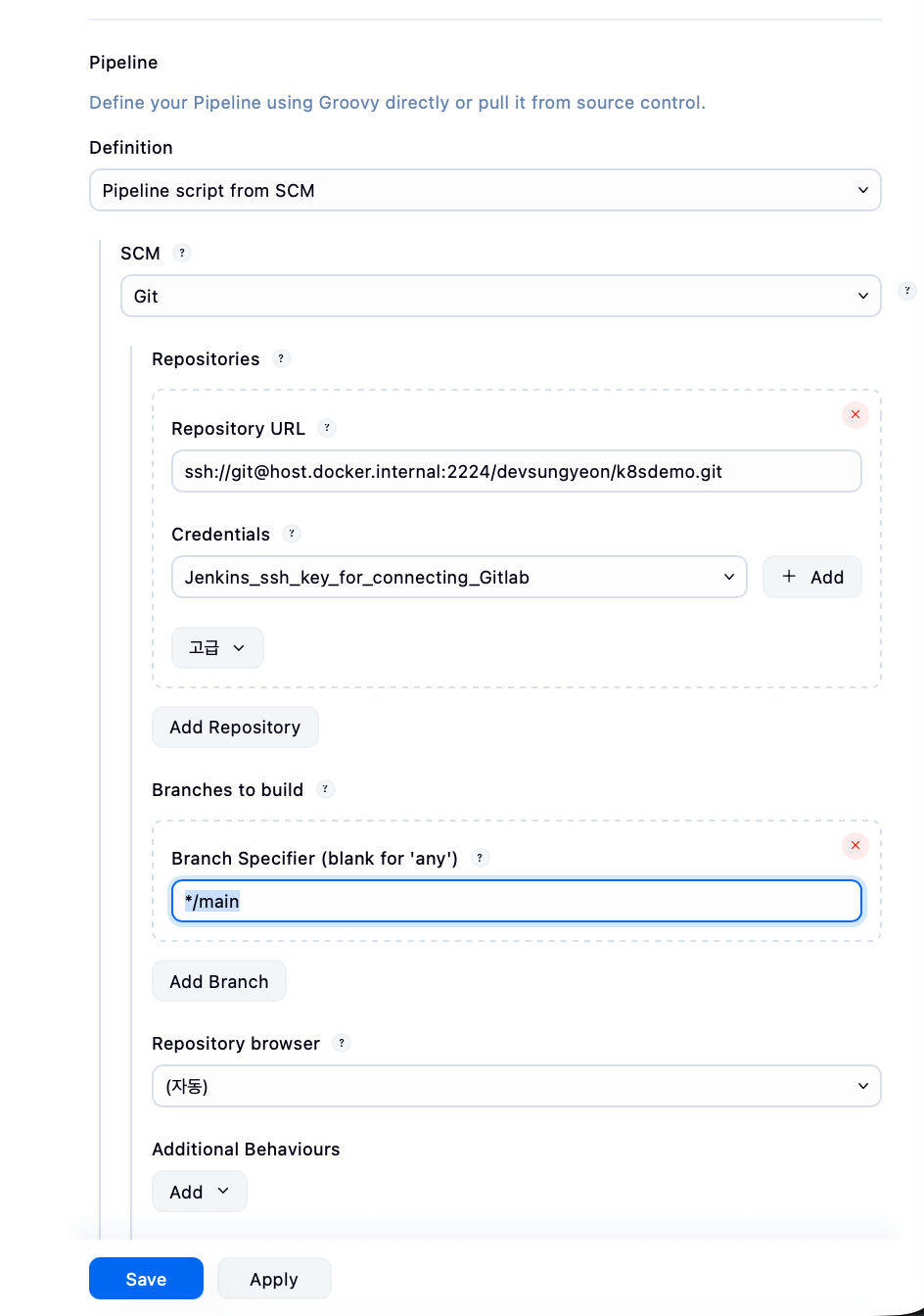The image size is (924, 1316).
Task: Show help for Branches to build
Action: point(325,789)
